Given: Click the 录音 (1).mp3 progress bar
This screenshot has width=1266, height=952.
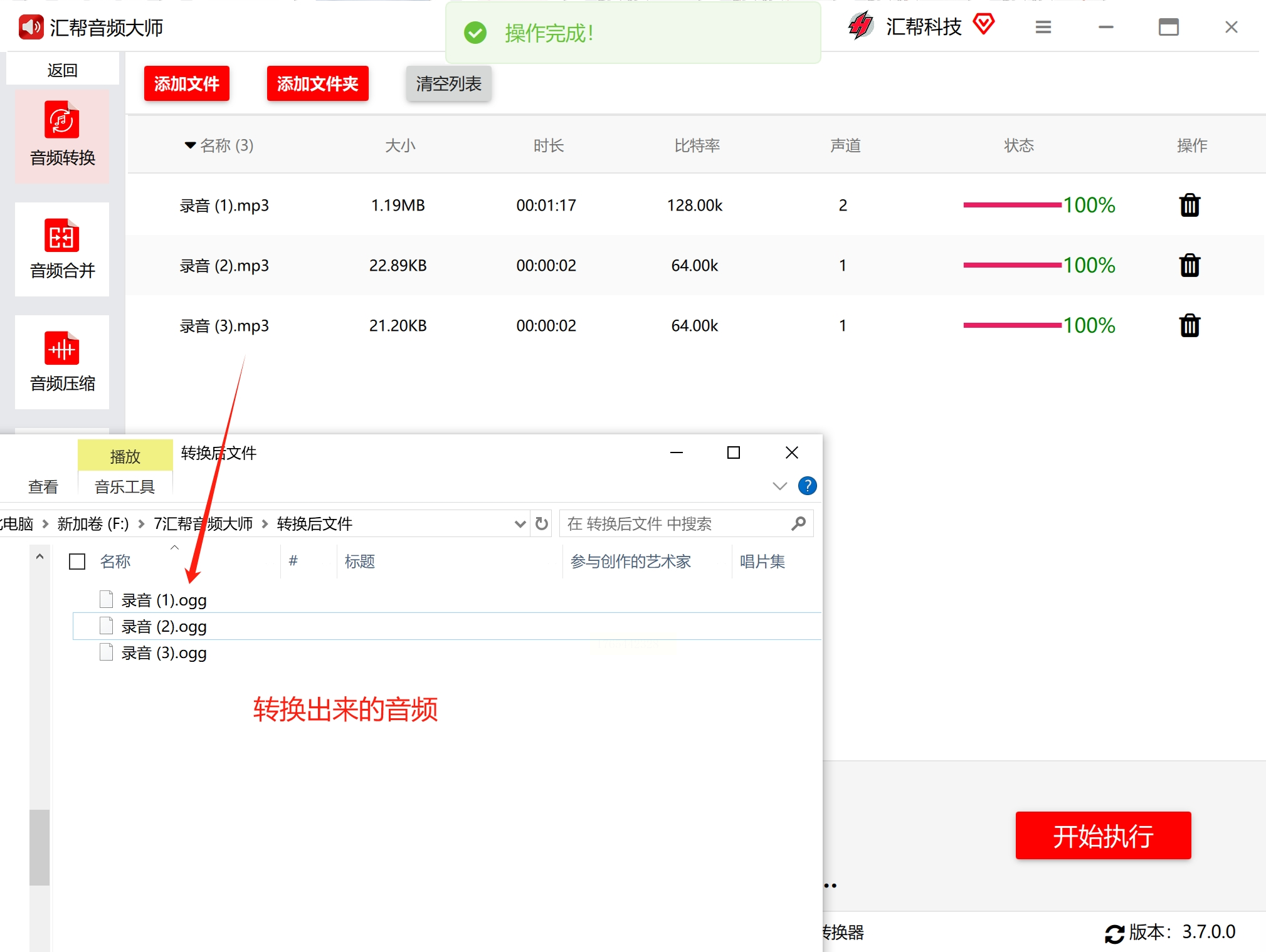Looking at the screenshot, I should coord(1011,205).
